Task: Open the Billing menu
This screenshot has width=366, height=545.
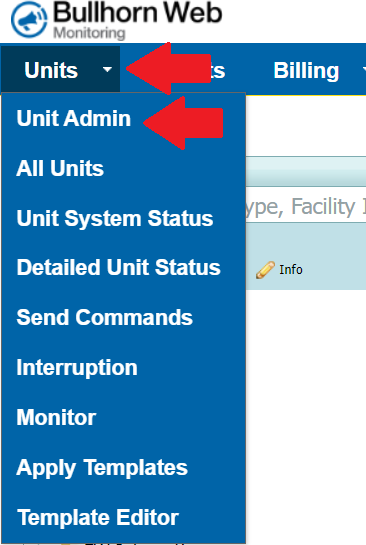Action: point(306,71)
